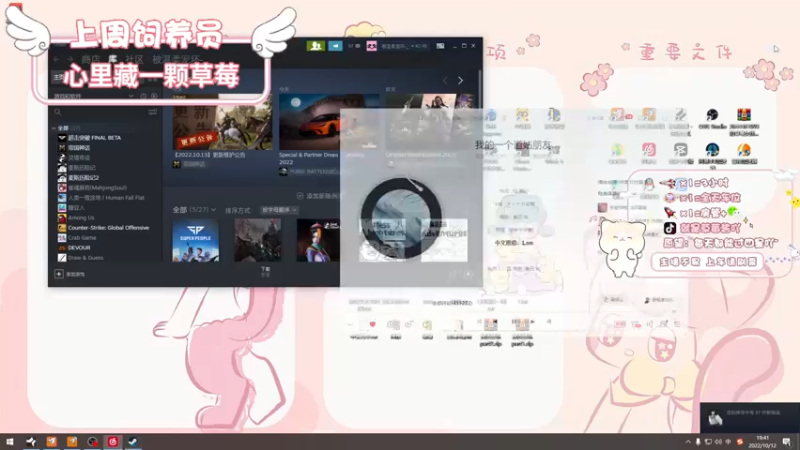Select the MahjongSoul game entry
The height and width of the screenshot is (450, 800).
coord(92,188)
